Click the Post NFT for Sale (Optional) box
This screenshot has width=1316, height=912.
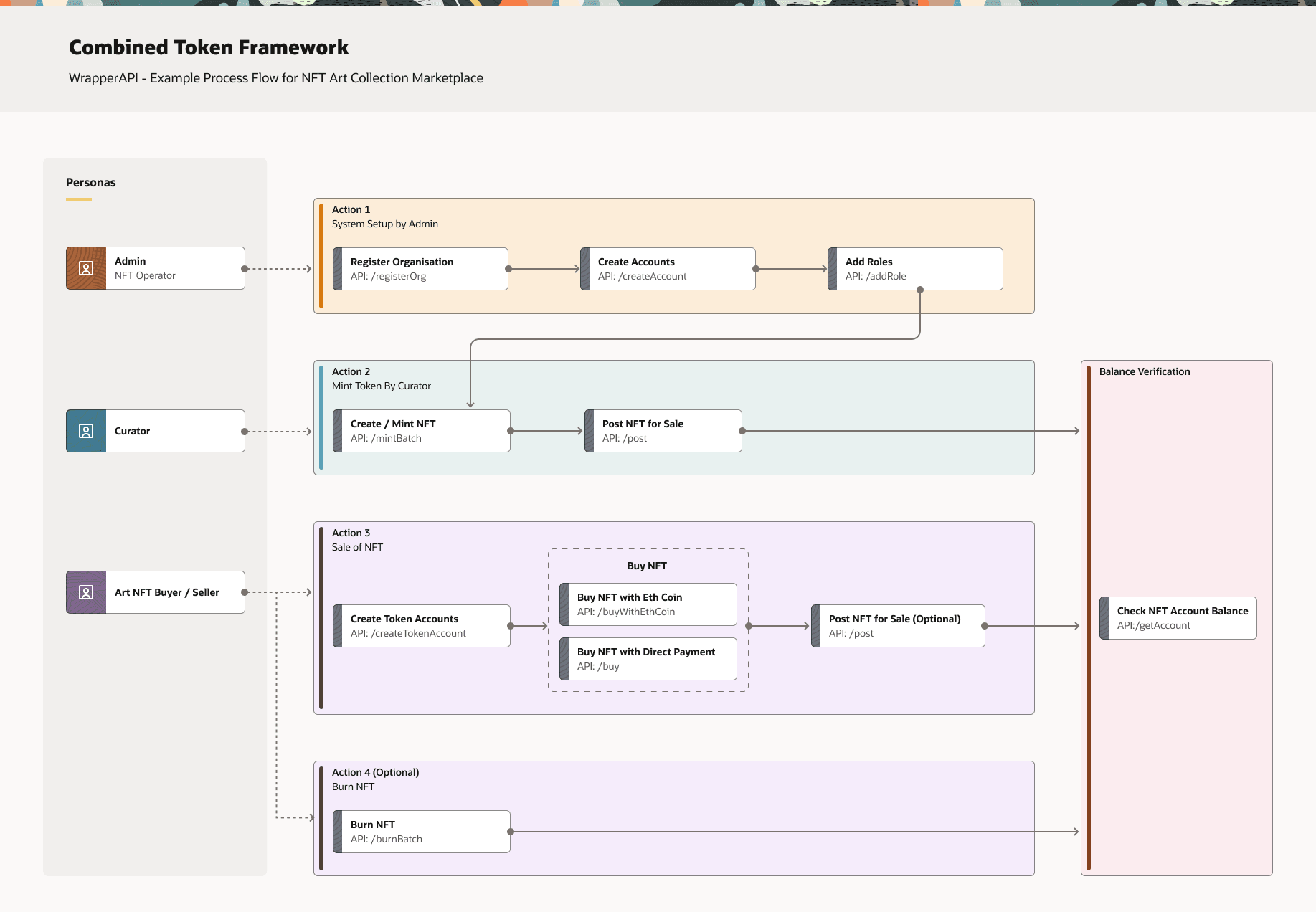coord(898,626)
